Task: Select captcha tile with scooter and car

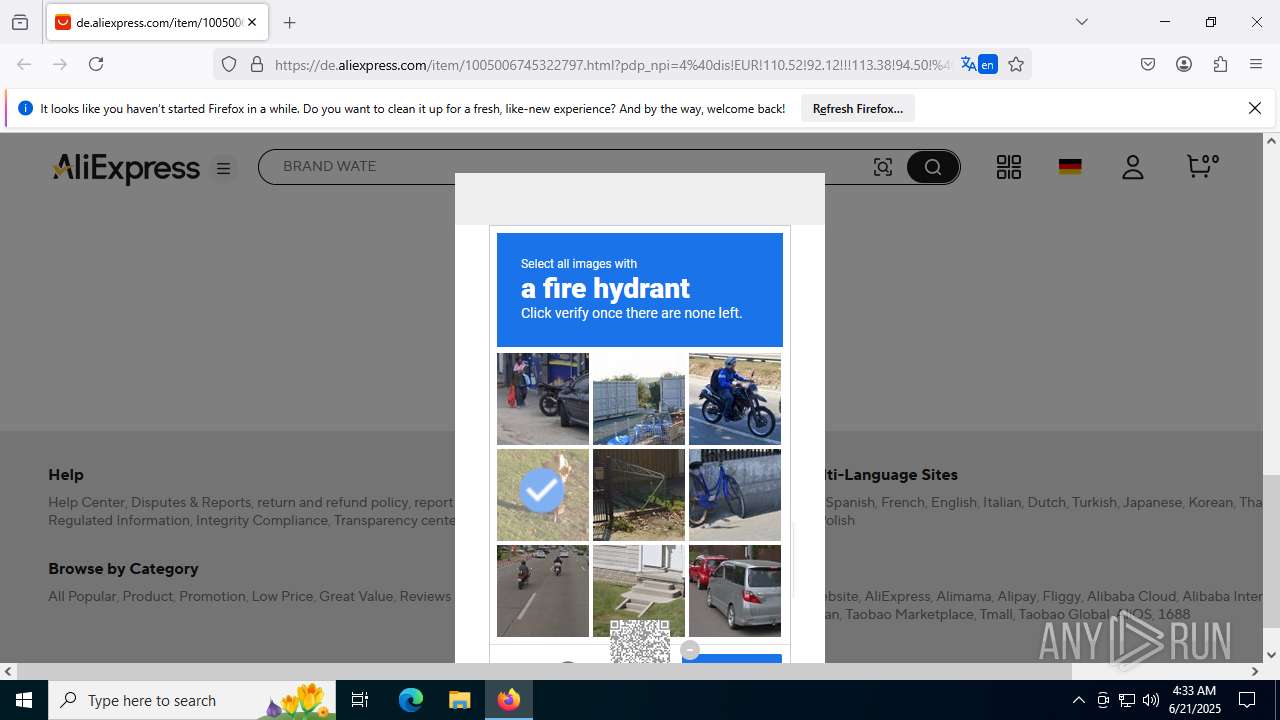Action: pos(543,399)
